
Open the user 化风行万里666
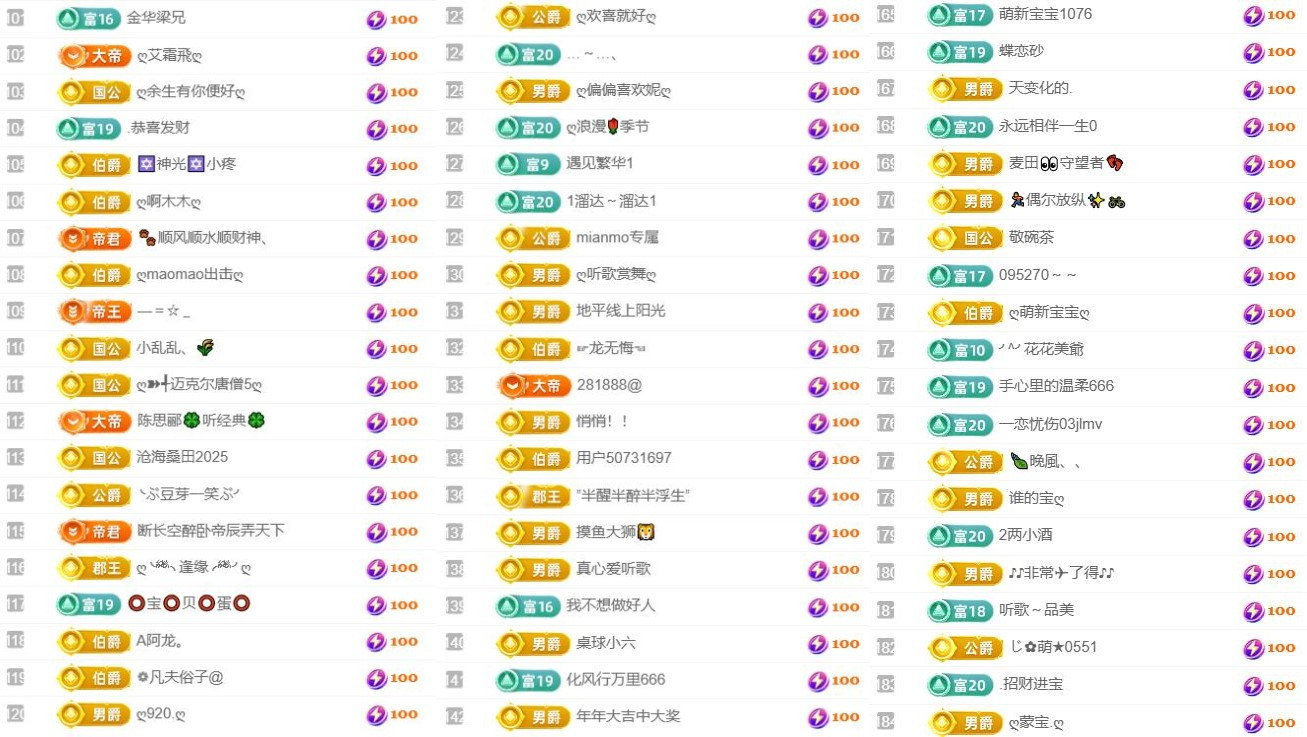tap(615, 680)
